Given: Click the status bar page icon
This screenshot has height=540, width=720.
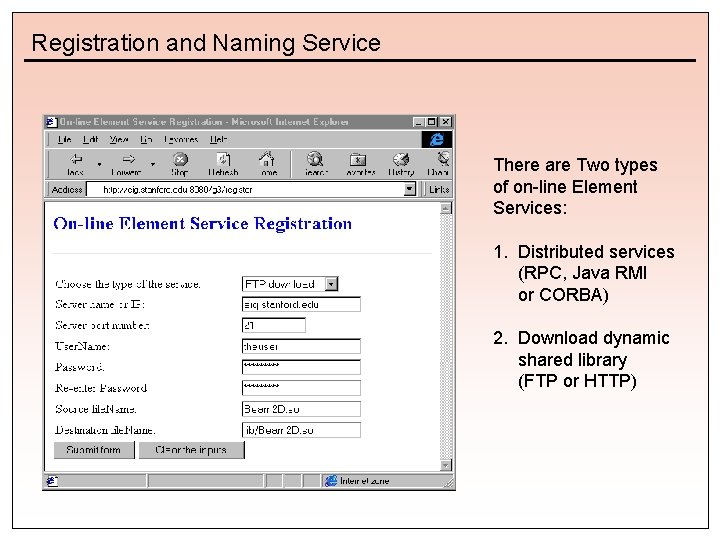Looking at the screenshot, I should click(52, 481).
